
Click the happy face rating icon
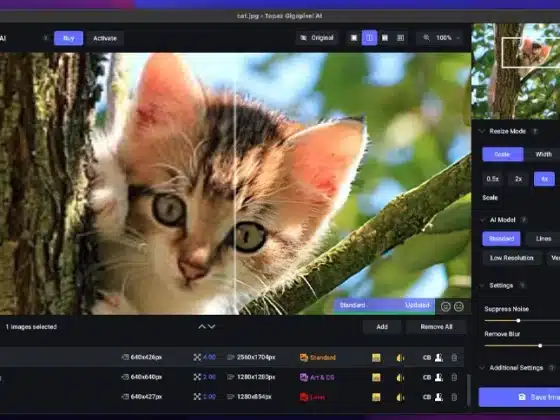click(x=445, y=306)
